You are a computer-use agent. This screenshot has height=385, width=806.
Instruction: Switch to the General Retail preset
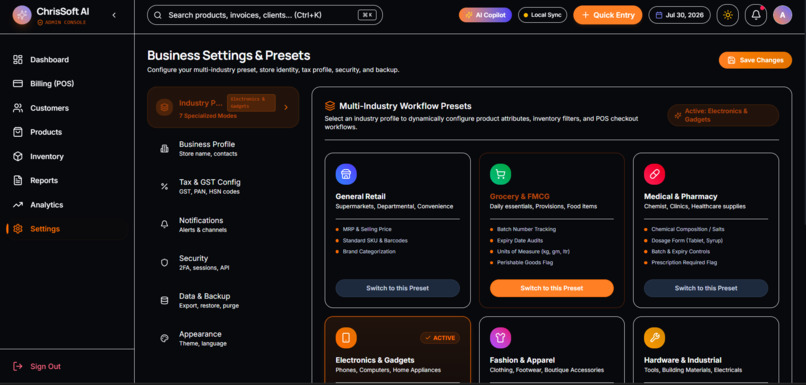(397, 288)
